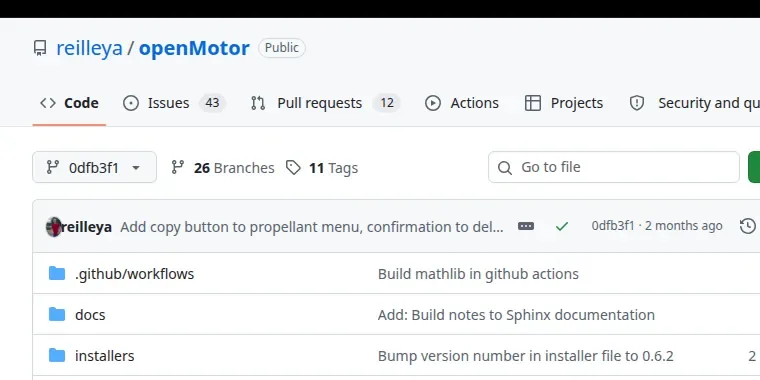Switch to the Actions tab

tap(461, 103)
